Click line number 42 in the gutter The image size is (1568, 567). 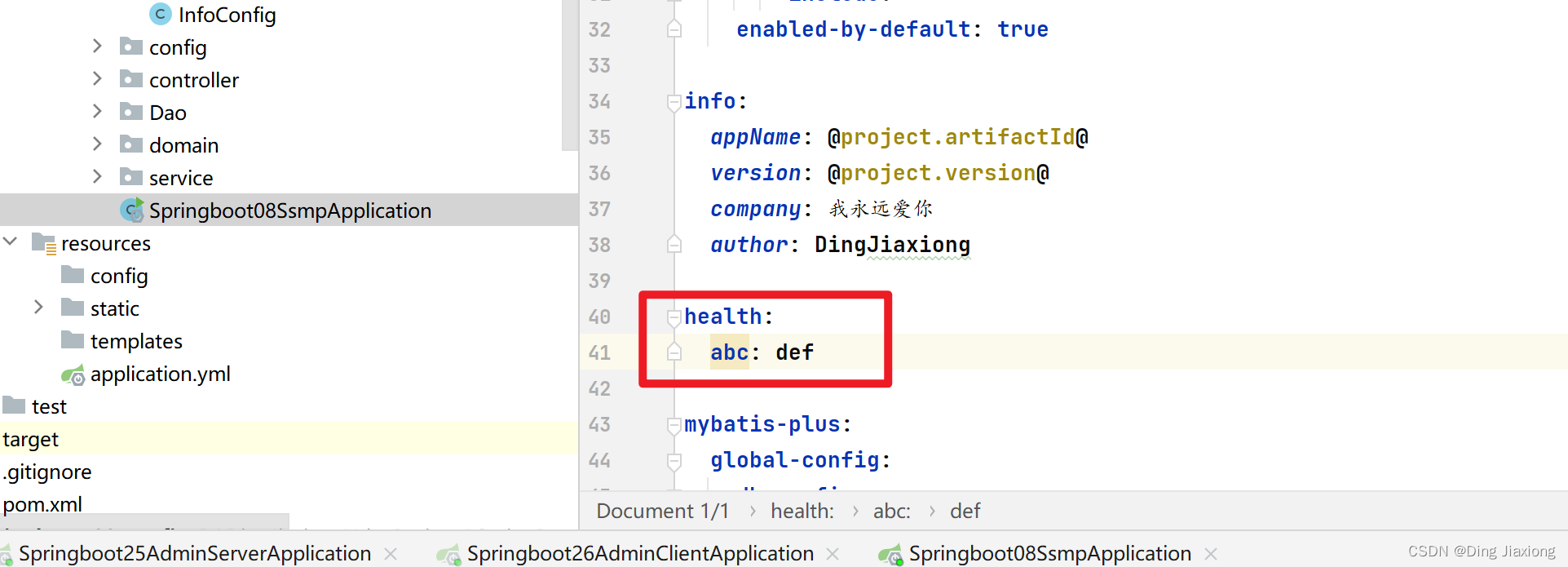[599, 388]
